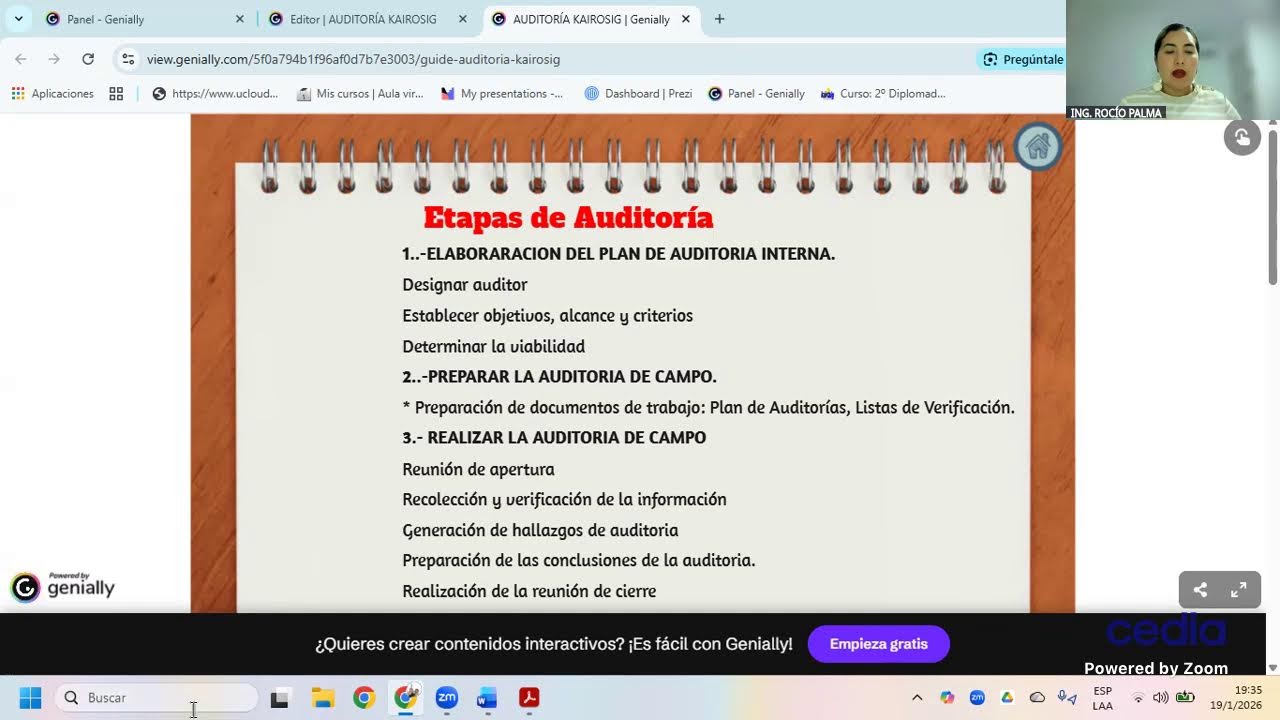Click the line Determinar la viabilidad

pos(493,347)
